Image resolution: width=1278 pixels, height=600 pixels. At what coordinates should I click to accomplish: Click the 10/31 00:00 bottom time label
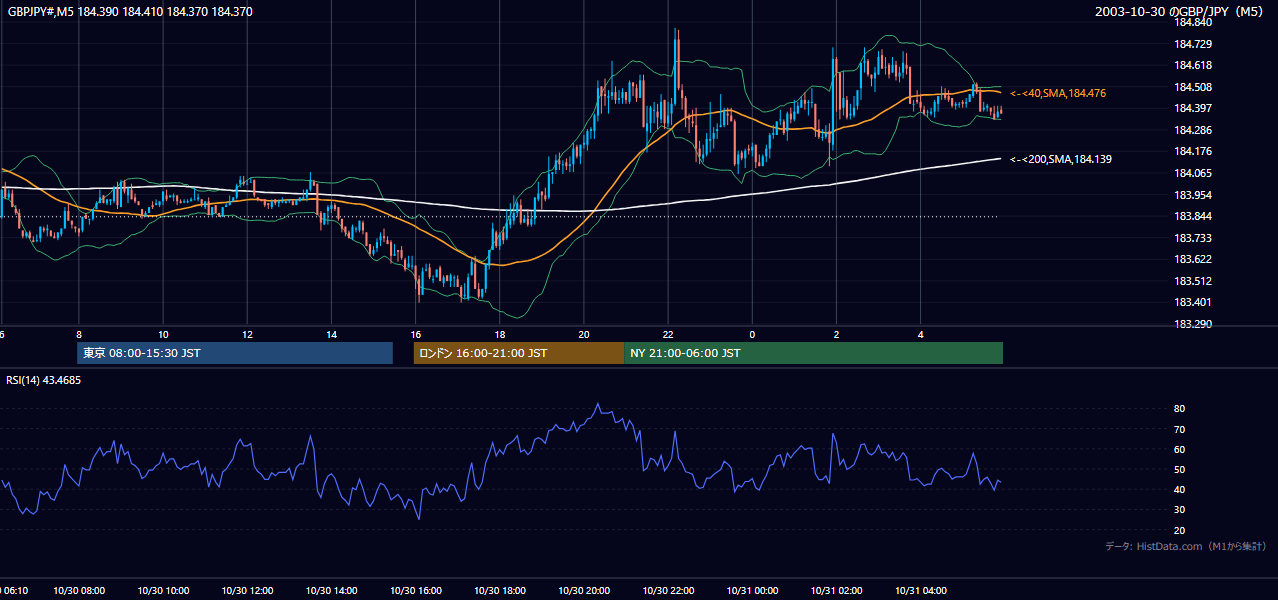(752, 591)
